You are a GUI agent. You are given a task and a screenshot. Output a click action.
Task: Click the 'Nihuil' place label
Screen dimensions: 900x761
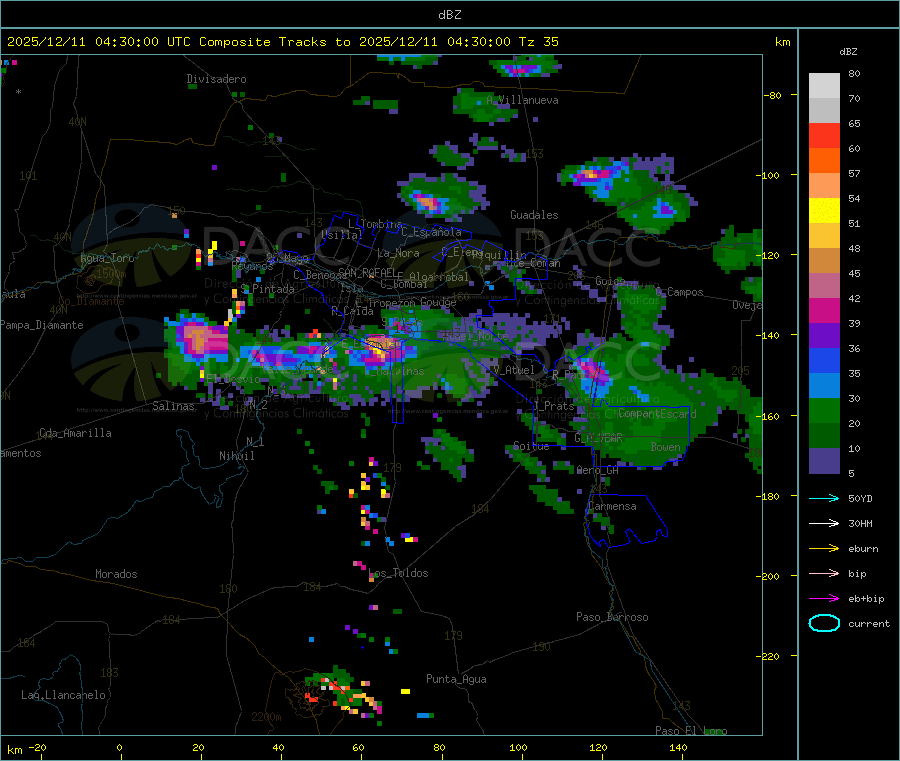click(x=236, y=456)
